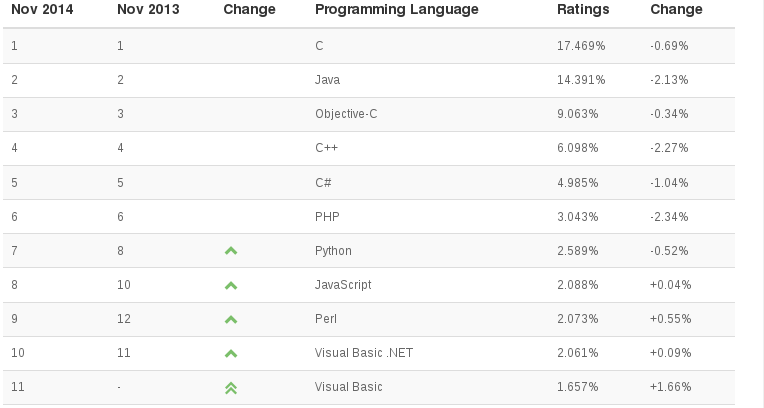Click the 17.469% rating value
764x408 pixels.
click(581, 46)
